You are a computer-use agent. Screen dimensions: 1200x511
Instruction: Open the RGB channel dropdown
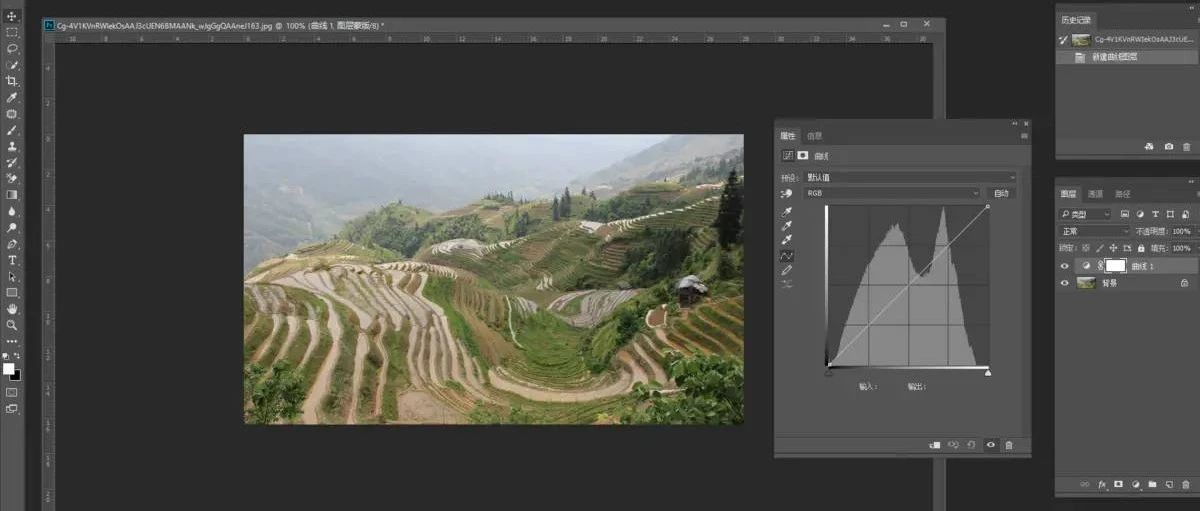point(892,193)
